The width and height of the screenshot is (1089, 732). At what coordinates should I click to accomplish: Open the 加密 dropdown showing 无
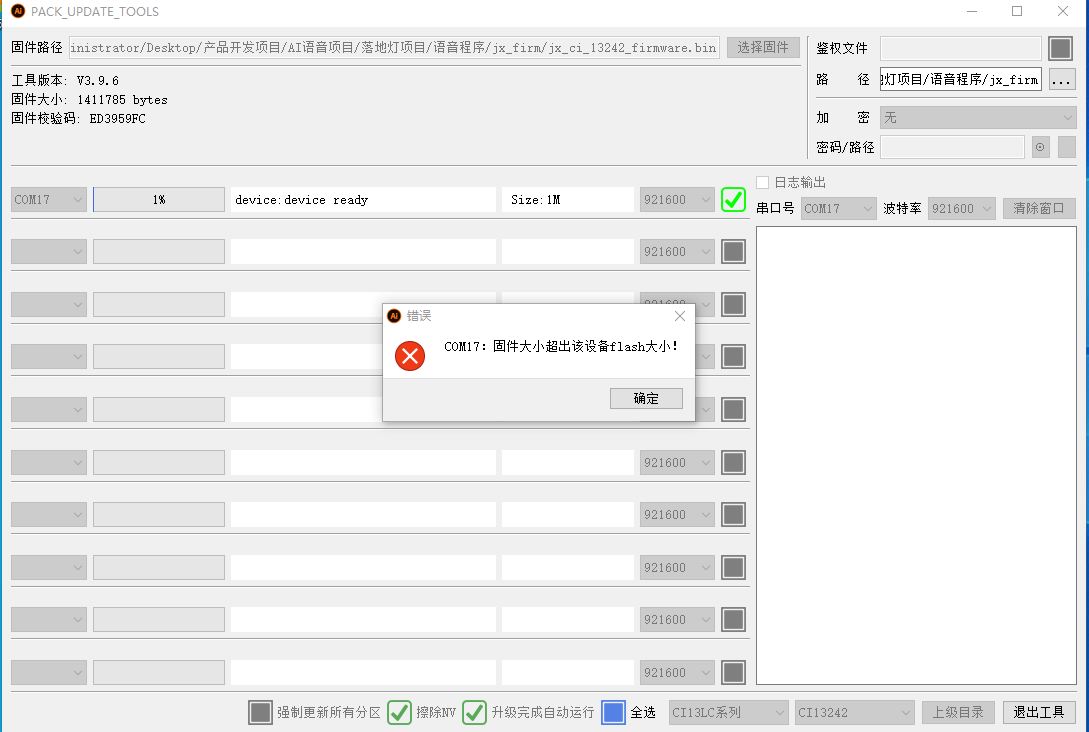(x=976, y=116)
